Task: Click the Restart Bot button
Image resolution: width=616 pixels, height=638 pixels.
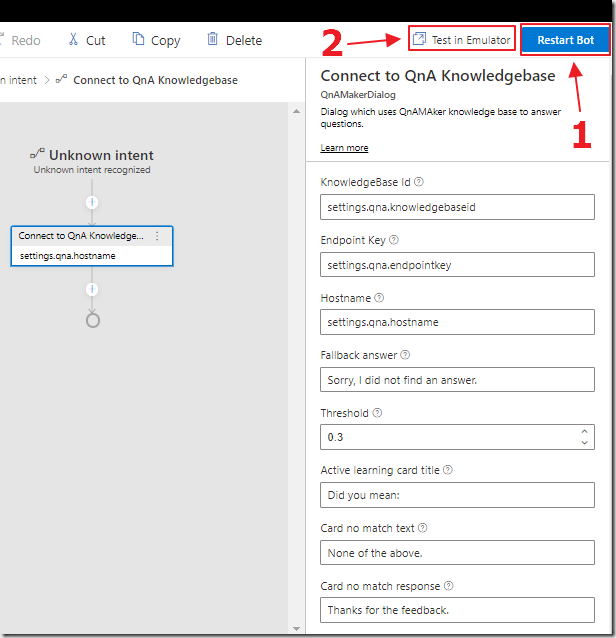Action: (566, 39)
